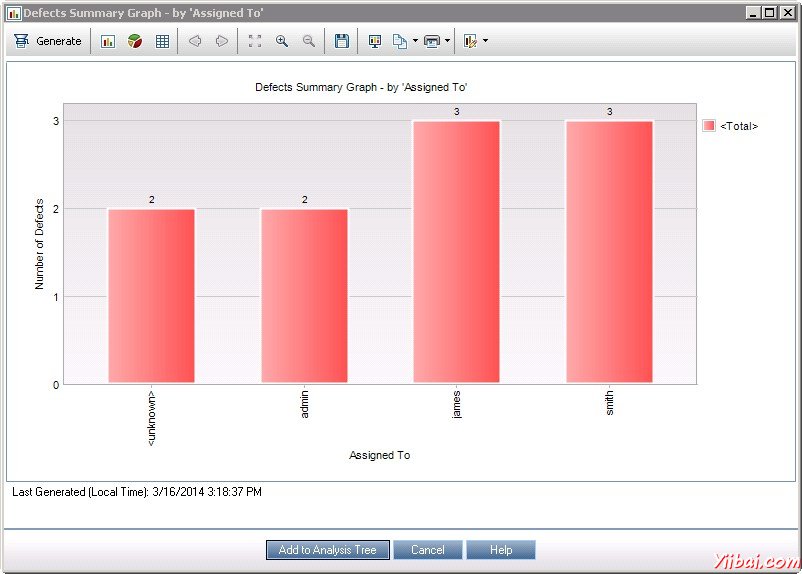Viewport: 802px width, 574px height.
Task: Zoom in on the graph
Action: pyautogui.click(x=282, y=41)
